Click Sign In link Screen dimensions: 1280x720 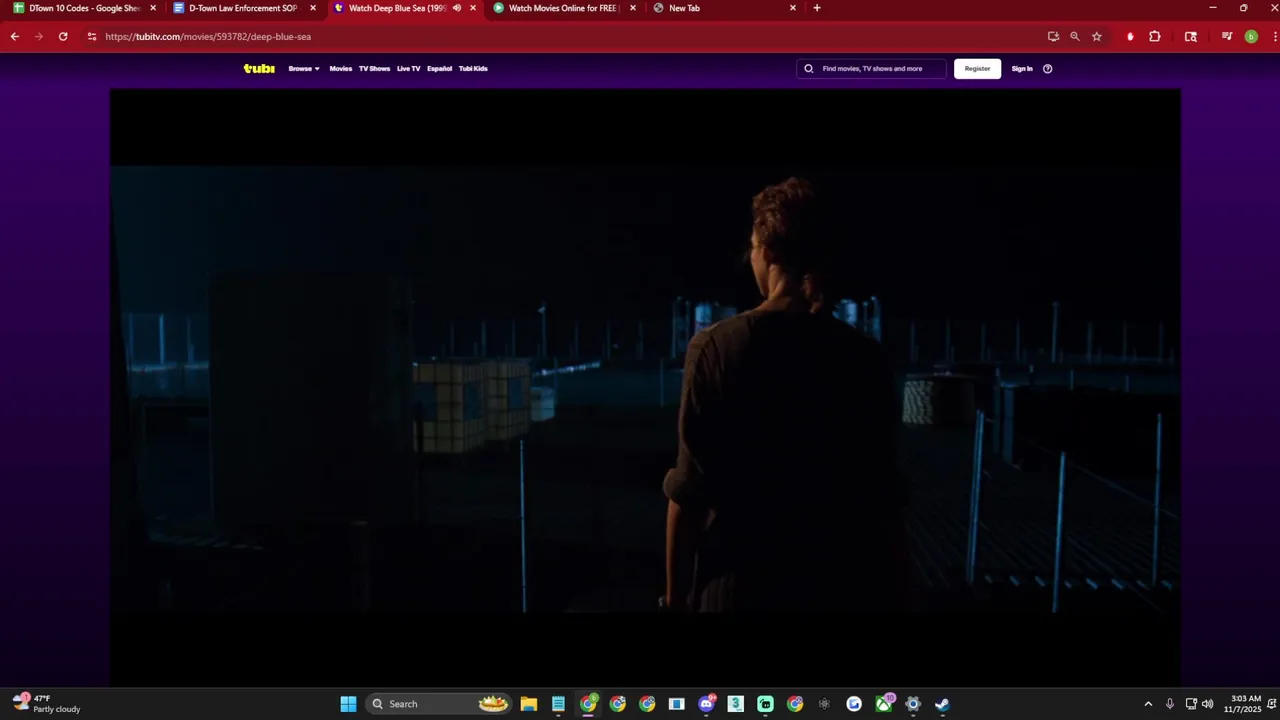[1021, 69]
